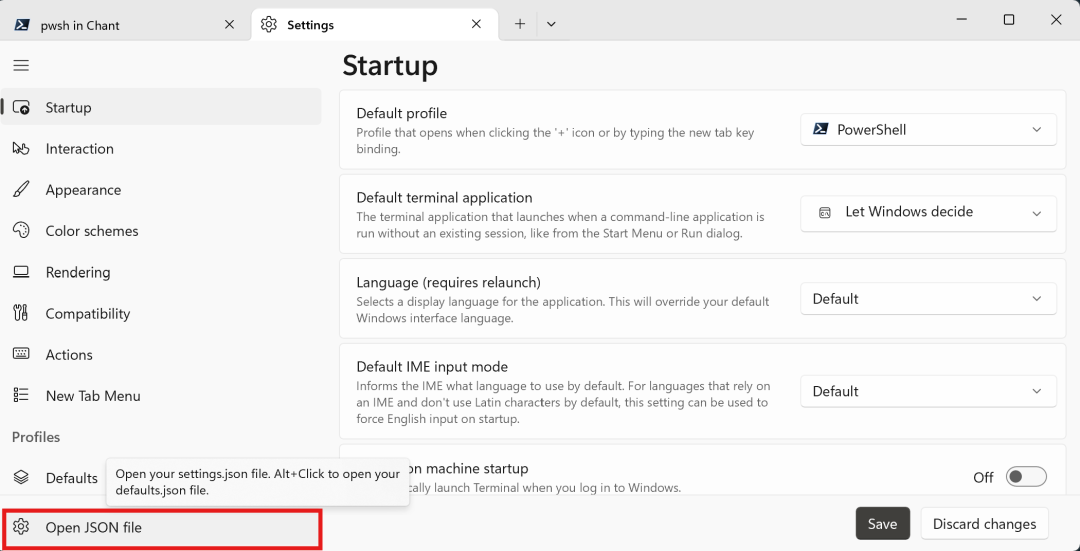Image resolution: width=1080 pixels, height=551 pixels.
Task: Open the Default IME input mode dropdown
Action: point(927,392)
